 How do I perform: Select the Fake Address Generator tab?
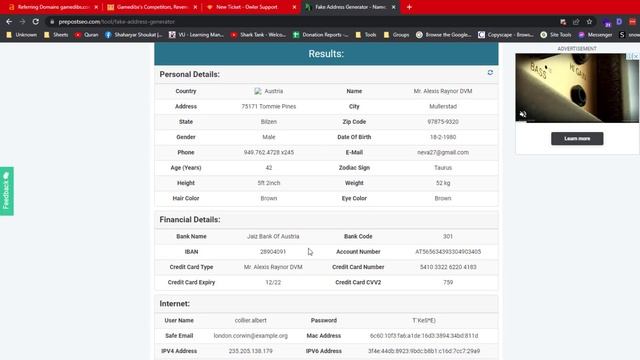(x=350, y=7)
